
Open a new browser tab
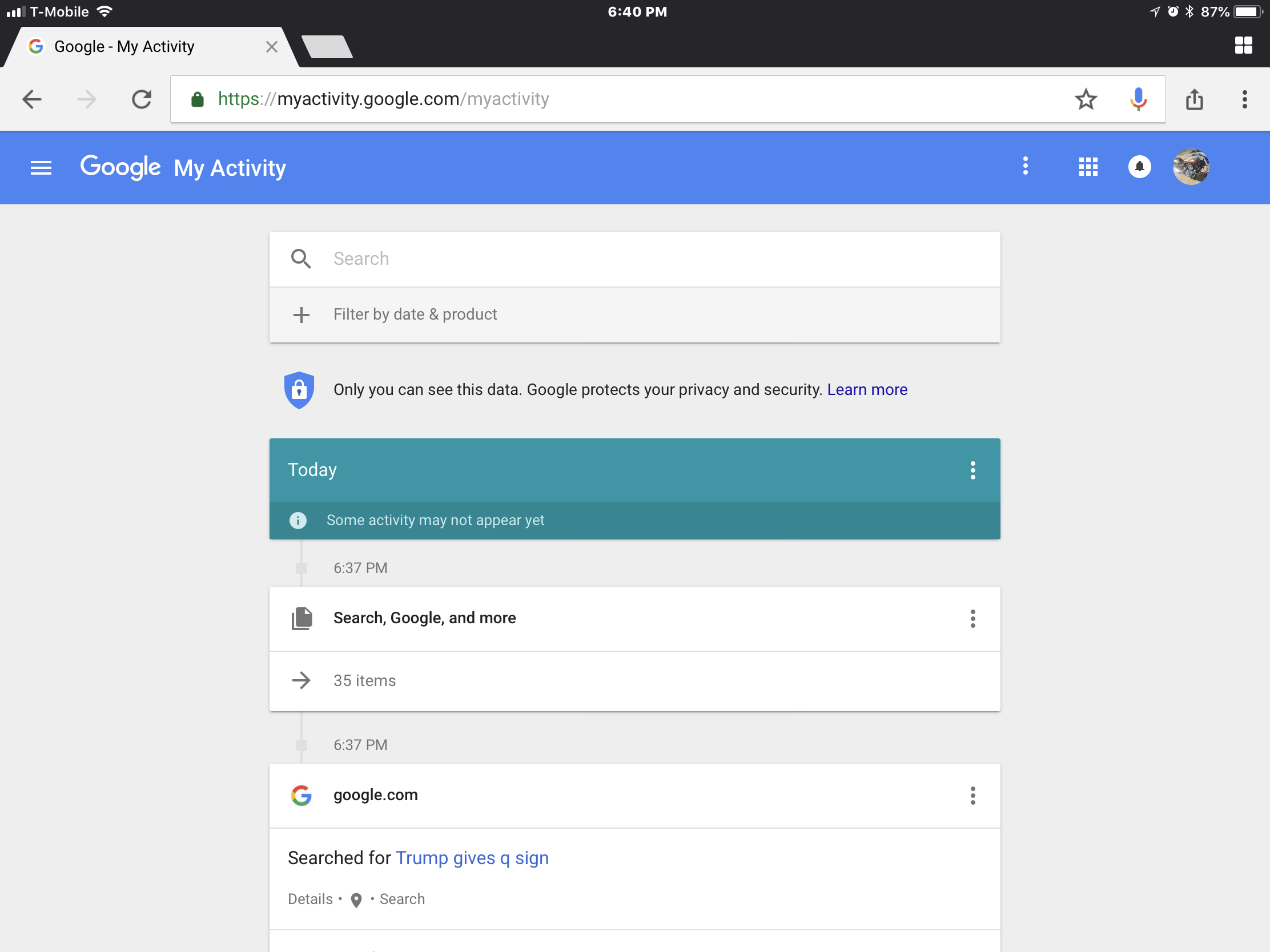[327, 46]
